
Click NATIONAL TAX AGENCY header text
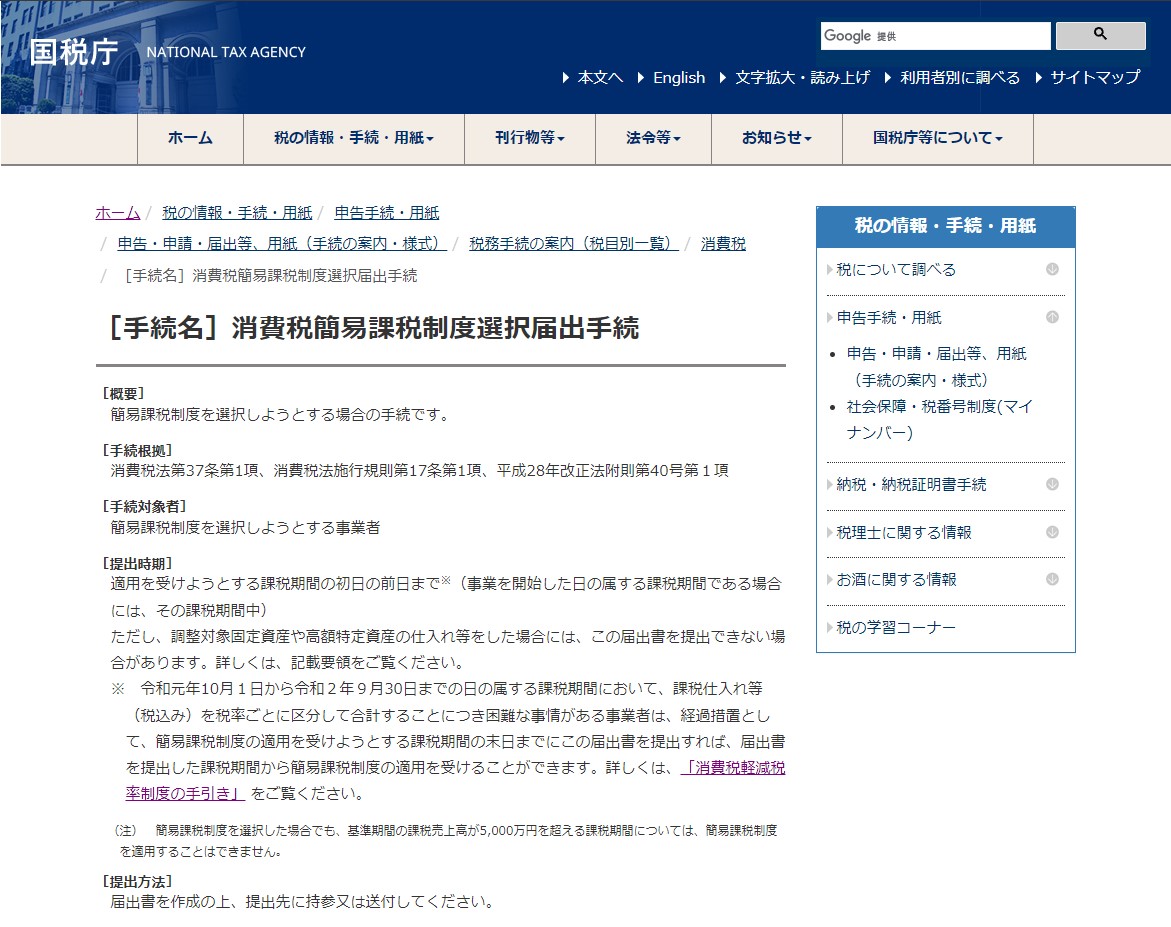[x=226, y=52]
